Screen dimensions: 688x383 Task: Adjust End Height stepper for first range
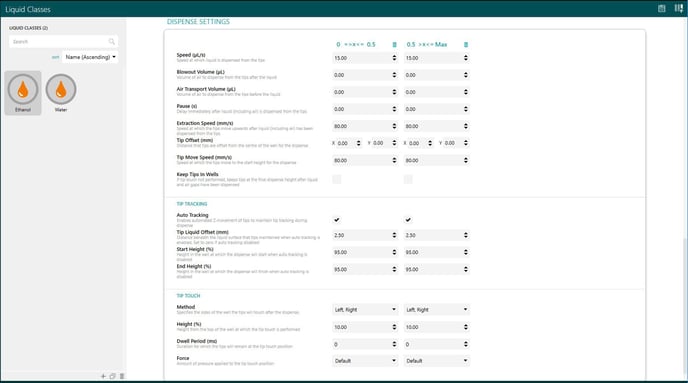point(394,269)
